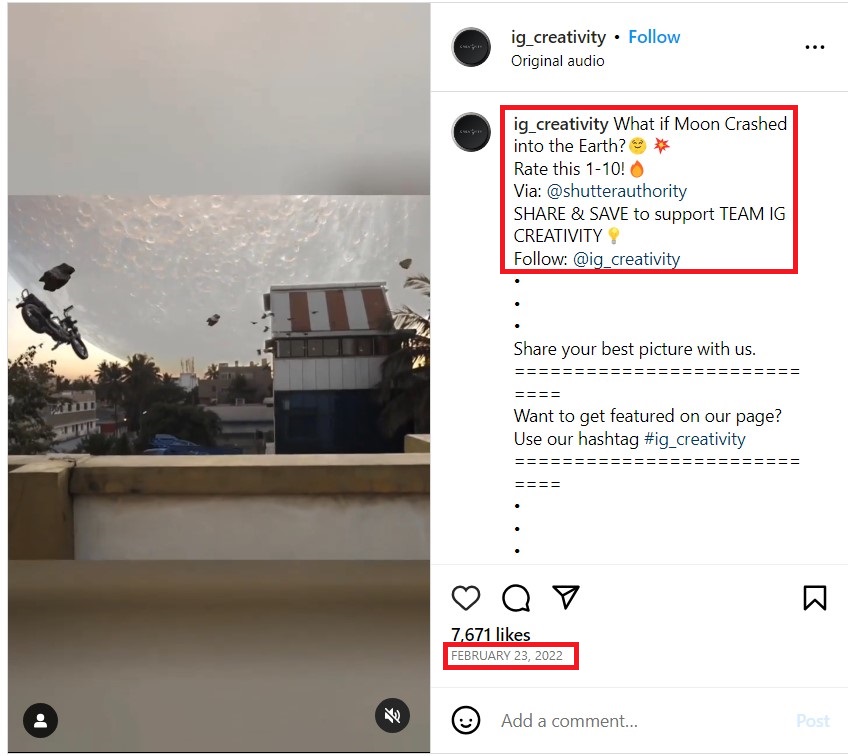Click the @ig_creativity mention in caption

click(626, 259)
